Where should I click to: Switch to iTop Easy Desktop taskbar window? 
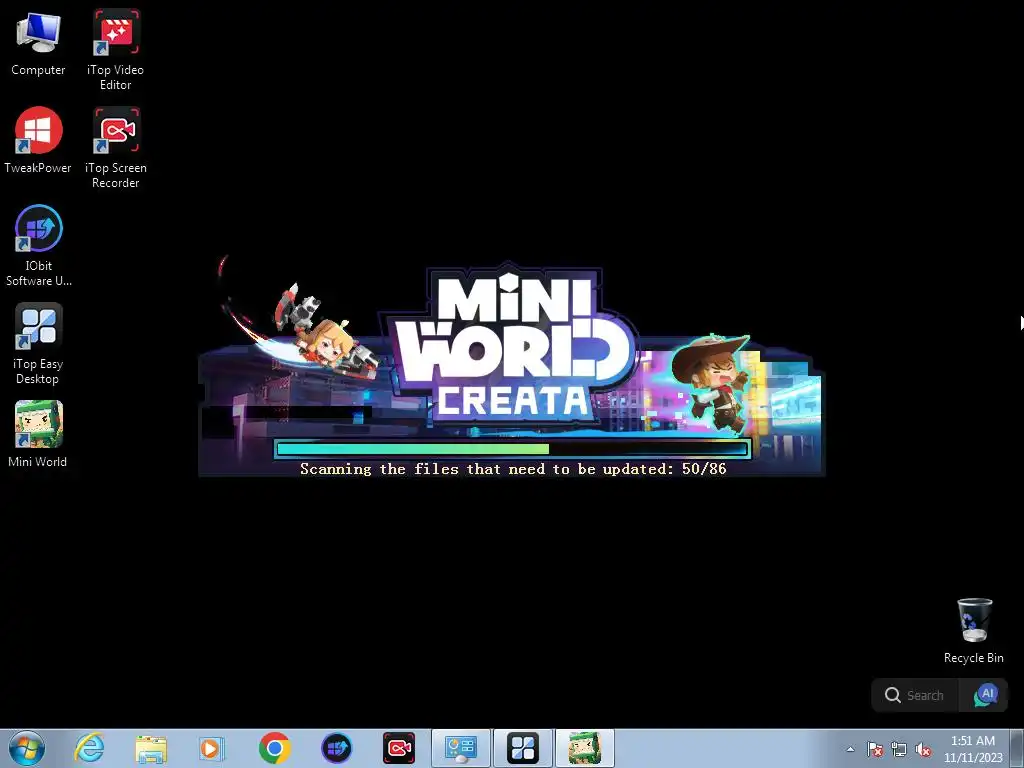pyautogui.click(x=522, y=748)
